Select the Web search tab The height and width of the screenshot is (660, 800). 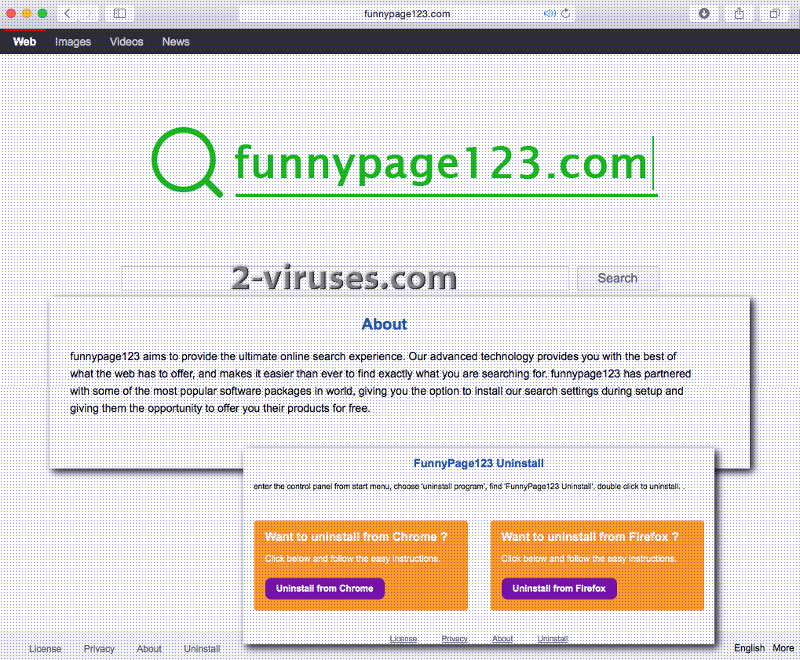point(24,42)
